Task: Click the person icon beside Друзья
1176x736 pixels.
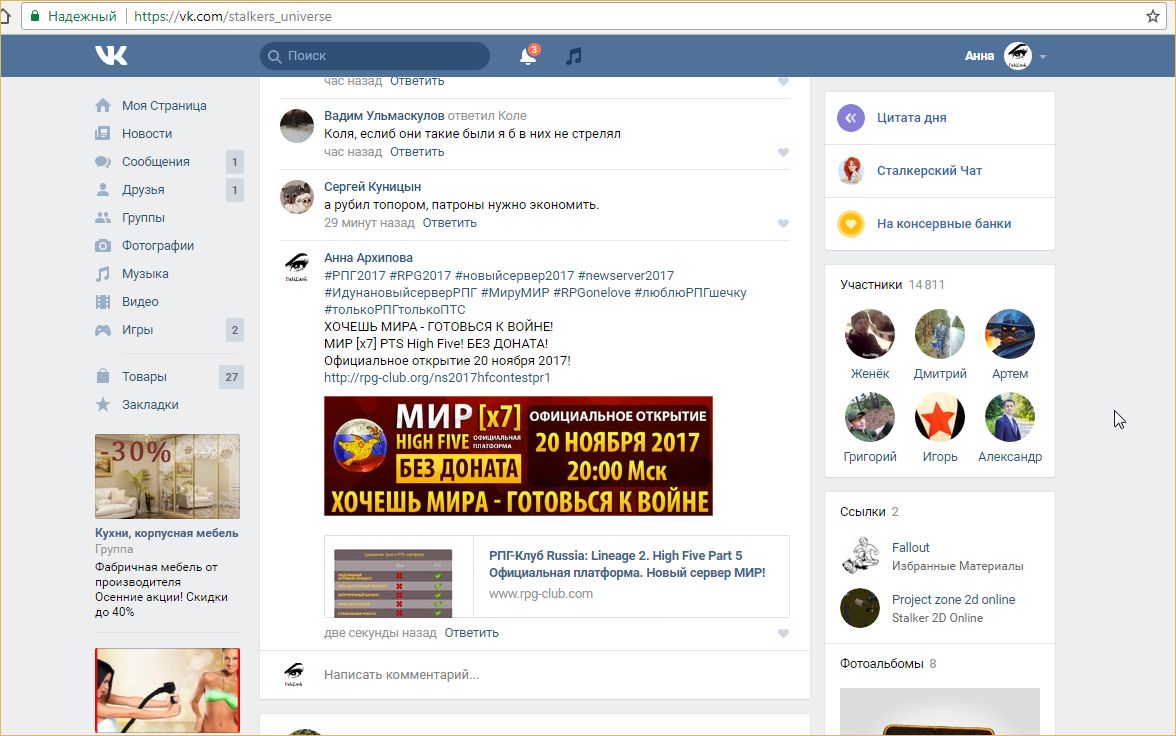Action: pyautogui.click(x=104, y=190)
